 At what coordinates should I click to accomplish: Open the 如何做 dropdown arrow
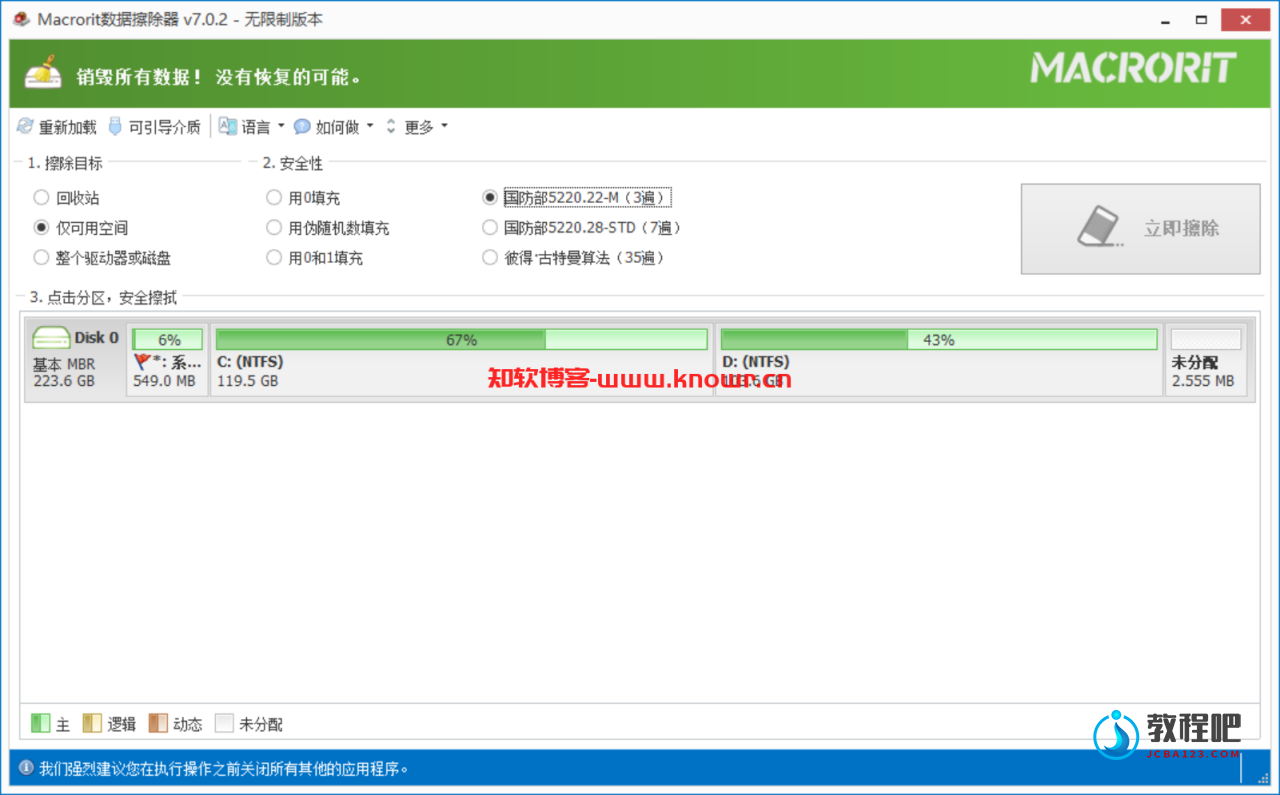[370, 126]
